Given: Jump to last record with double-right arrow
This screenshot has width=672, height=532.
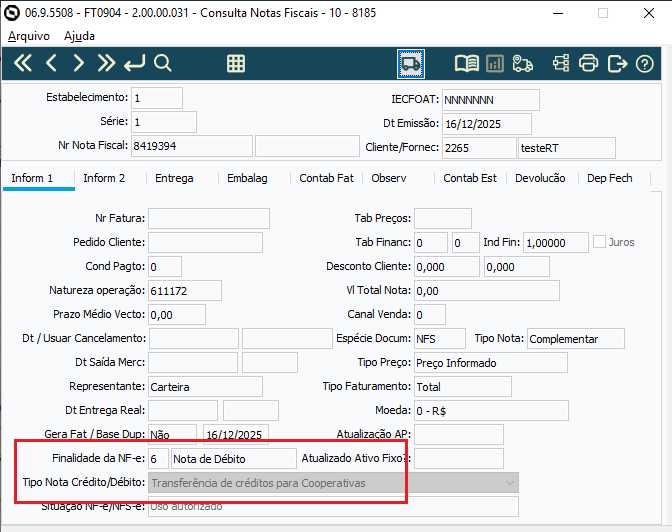Looking at the screenshot, I should point(106,63).
